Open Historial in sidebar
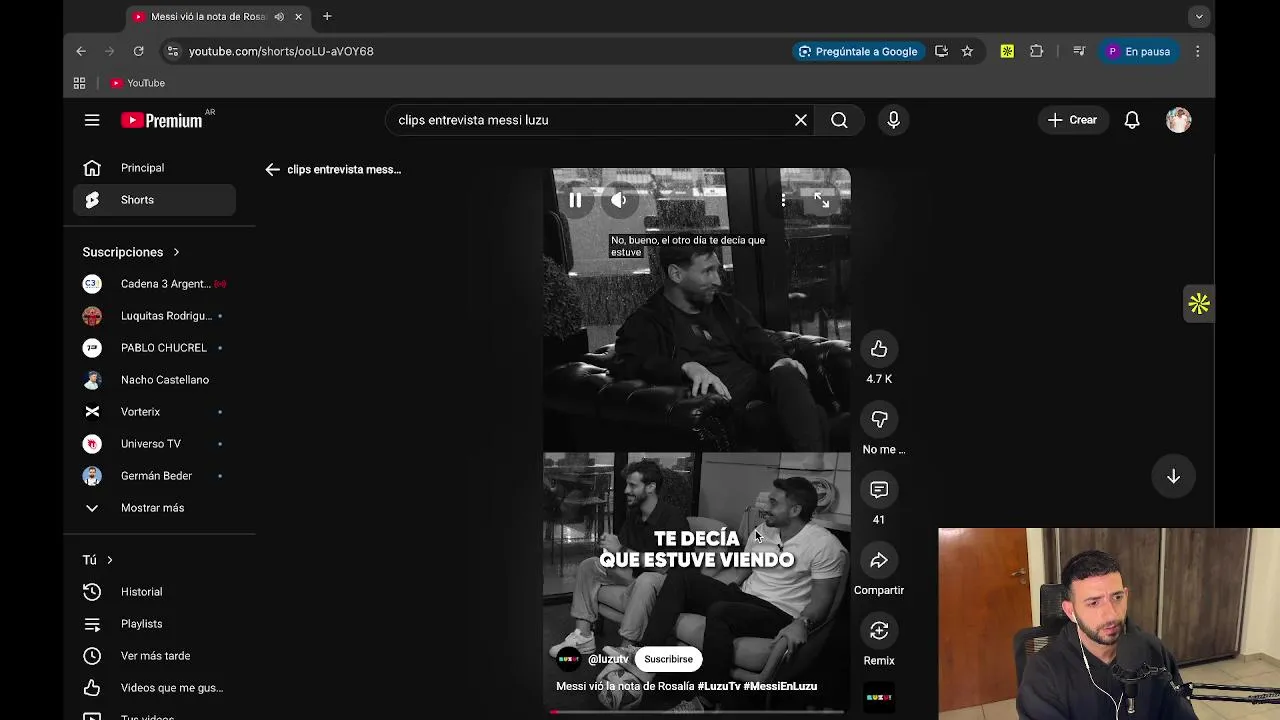 click(154, 592)
